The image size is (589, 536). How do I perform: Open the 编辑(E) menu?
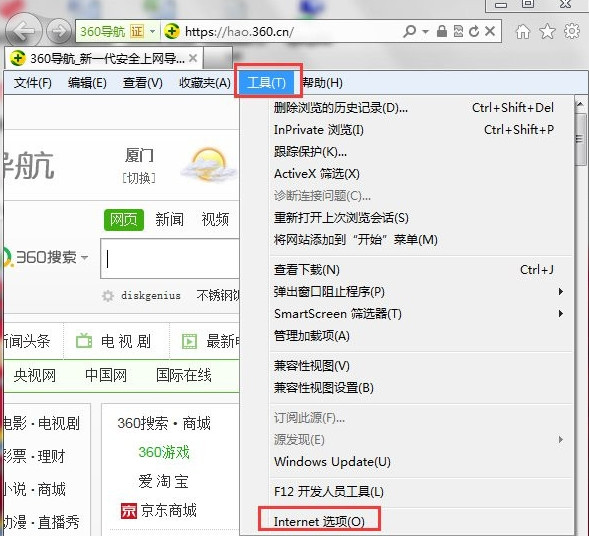87,83
